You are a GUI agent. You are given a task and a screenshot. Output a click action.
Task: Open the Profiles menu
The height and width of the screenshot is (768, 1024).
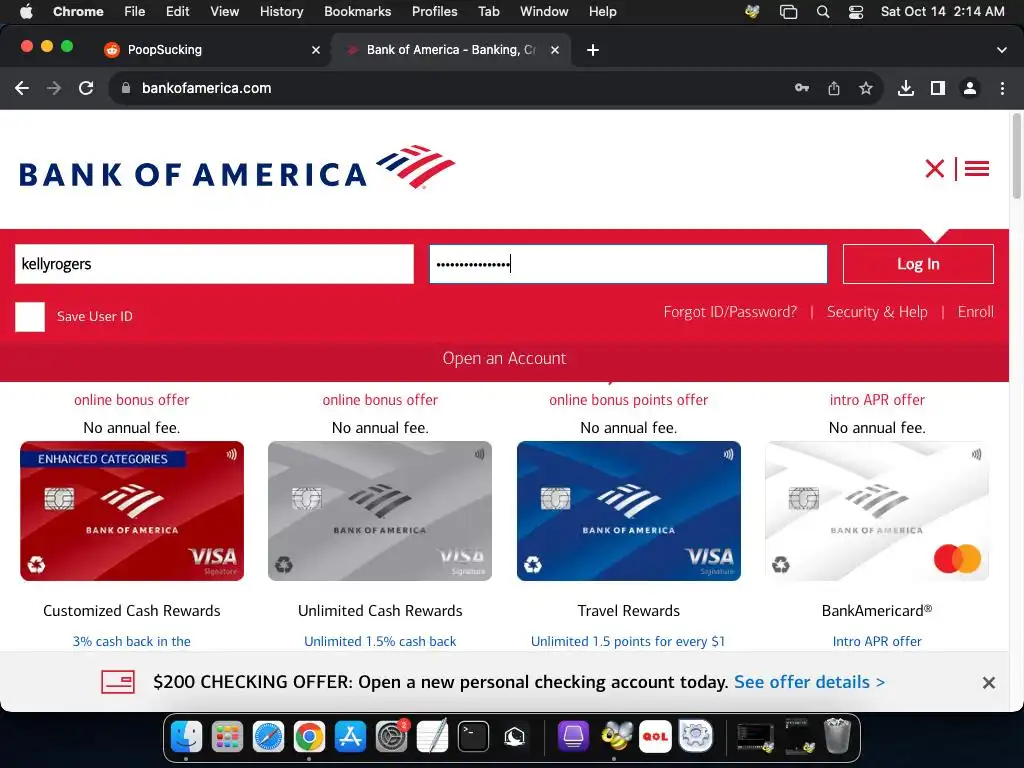[x=434, y=12]
